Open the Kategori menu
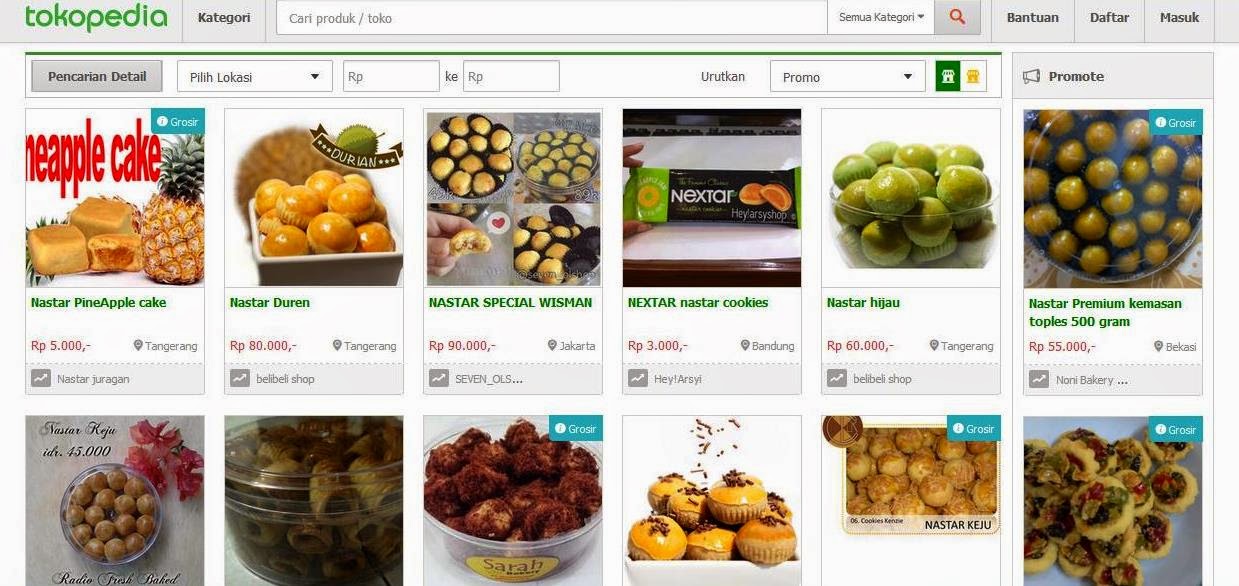 pyautogui.click(x=224, y=17)
